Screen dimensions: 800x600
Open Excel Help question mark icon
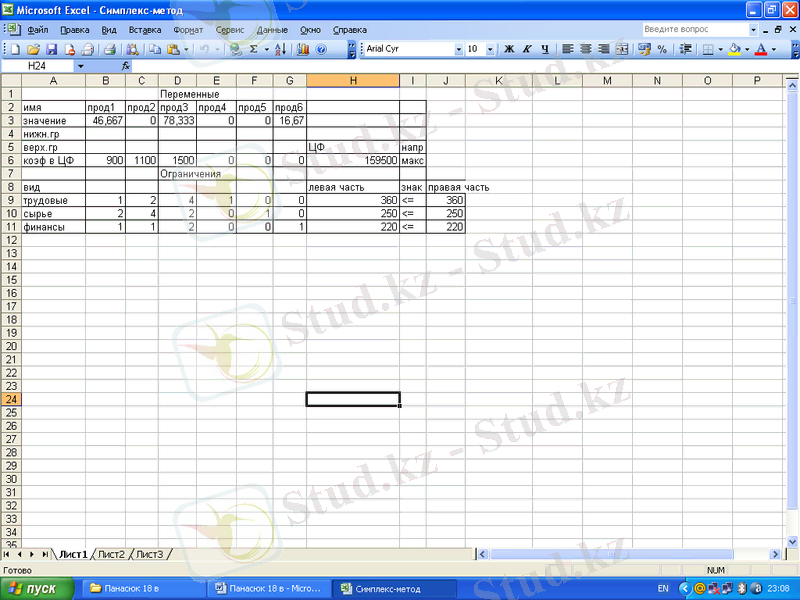coord(321,49)
